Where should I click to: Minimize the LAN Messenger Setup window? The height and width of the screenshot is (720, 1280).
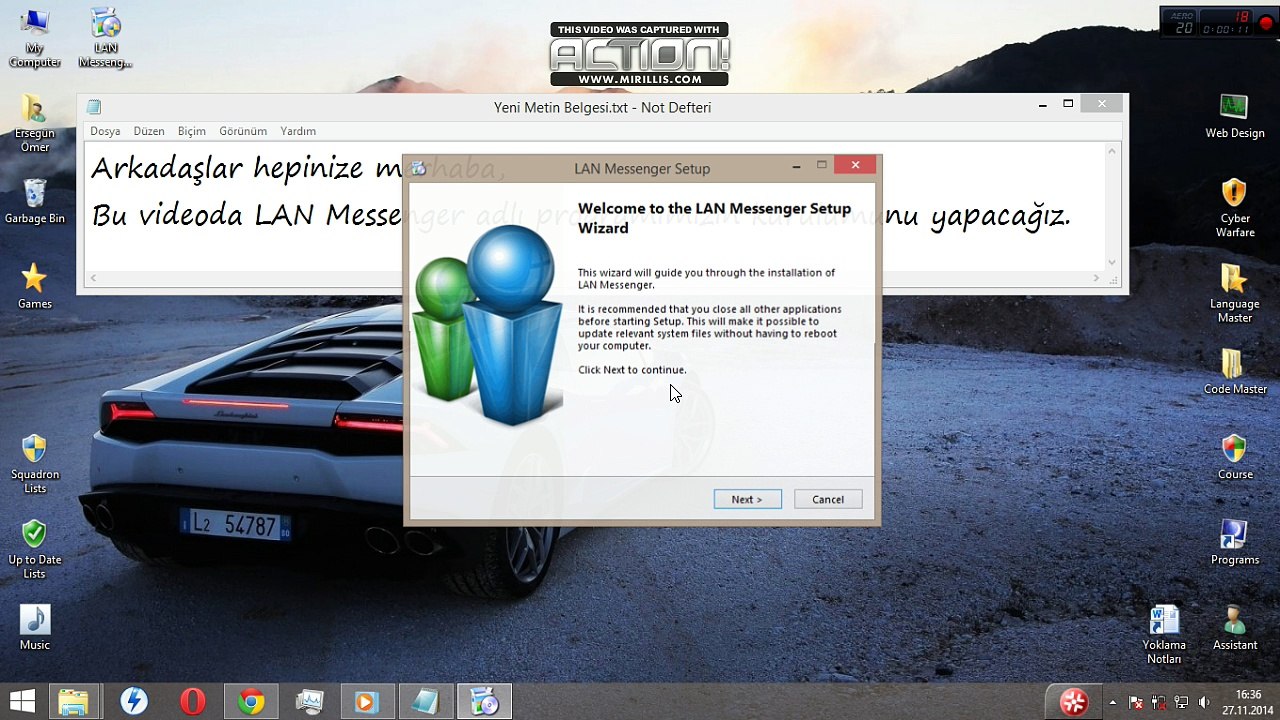point(796,166)
